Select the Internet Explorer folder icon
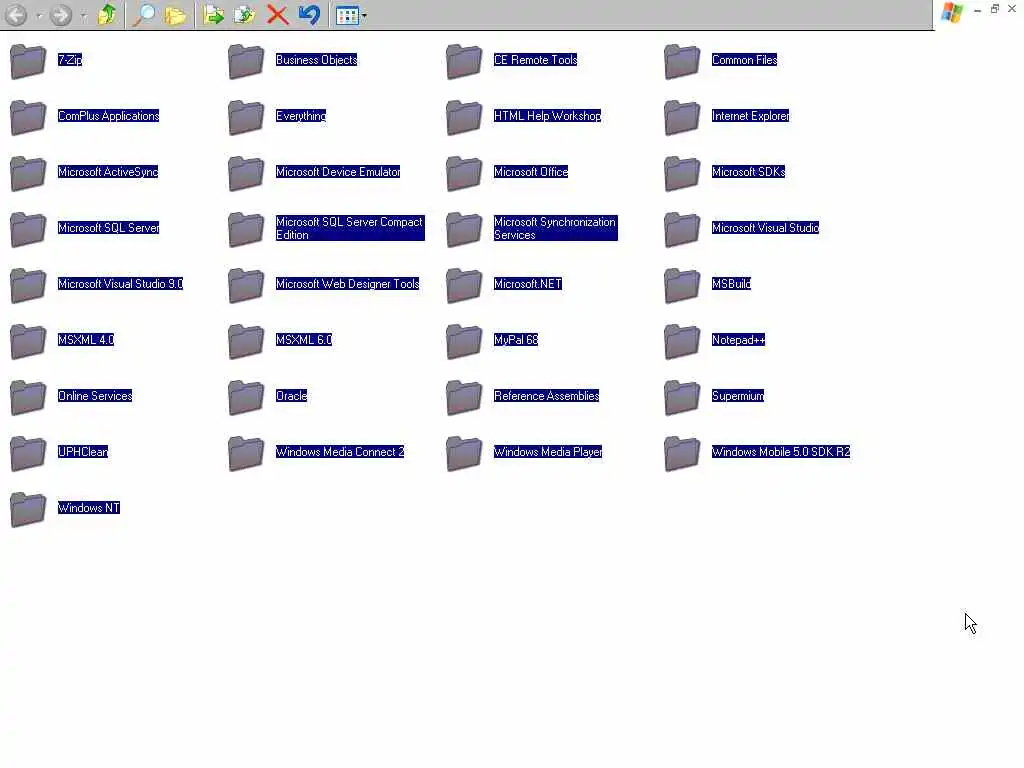 [x=682, y=118]
